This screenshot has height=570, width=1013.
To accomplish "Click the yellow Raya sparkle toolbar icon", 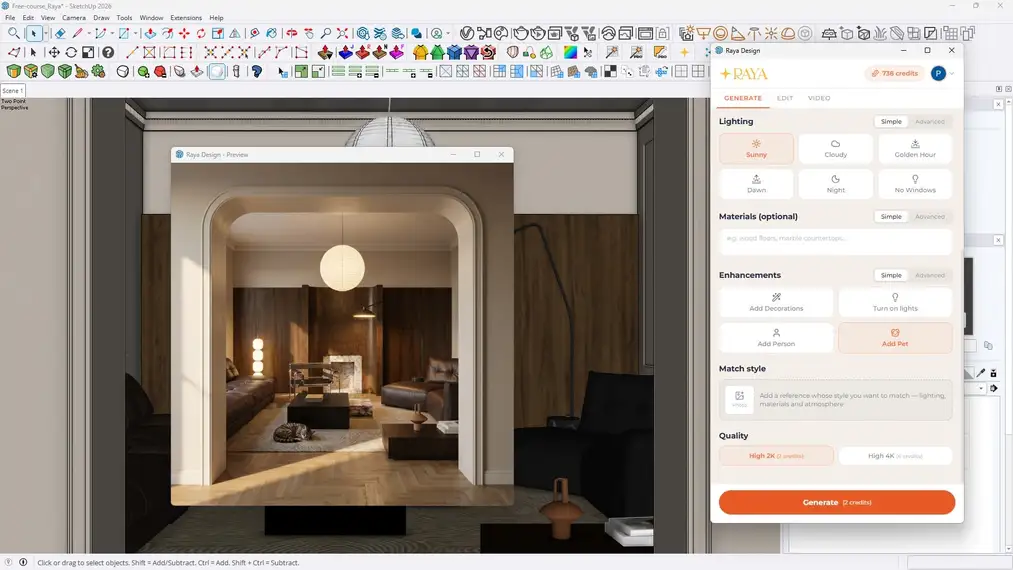I will click(x=684, y=52).
